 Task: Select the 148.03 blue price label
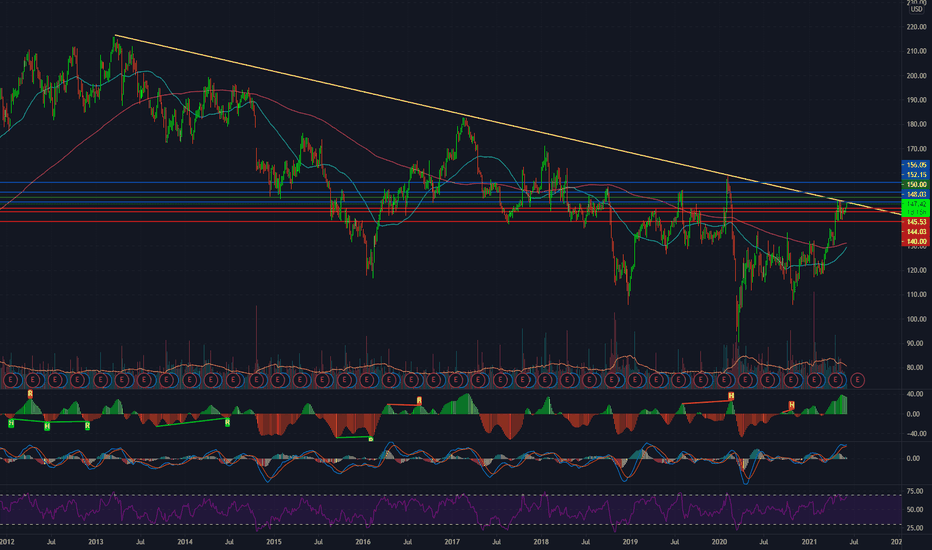point(915,194)
